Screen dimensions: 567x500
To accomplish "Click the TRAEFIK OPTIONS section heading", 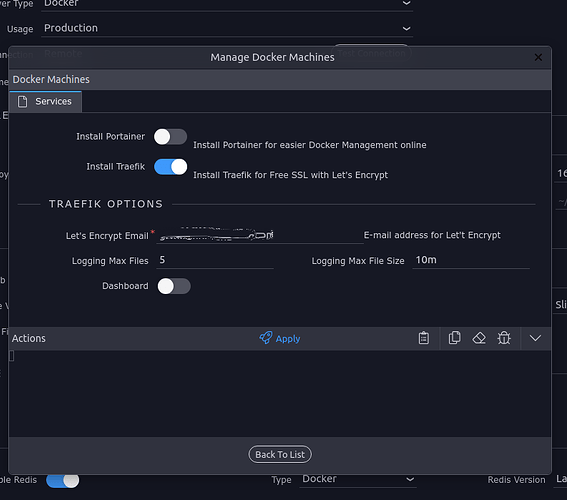I will (106, 204).
